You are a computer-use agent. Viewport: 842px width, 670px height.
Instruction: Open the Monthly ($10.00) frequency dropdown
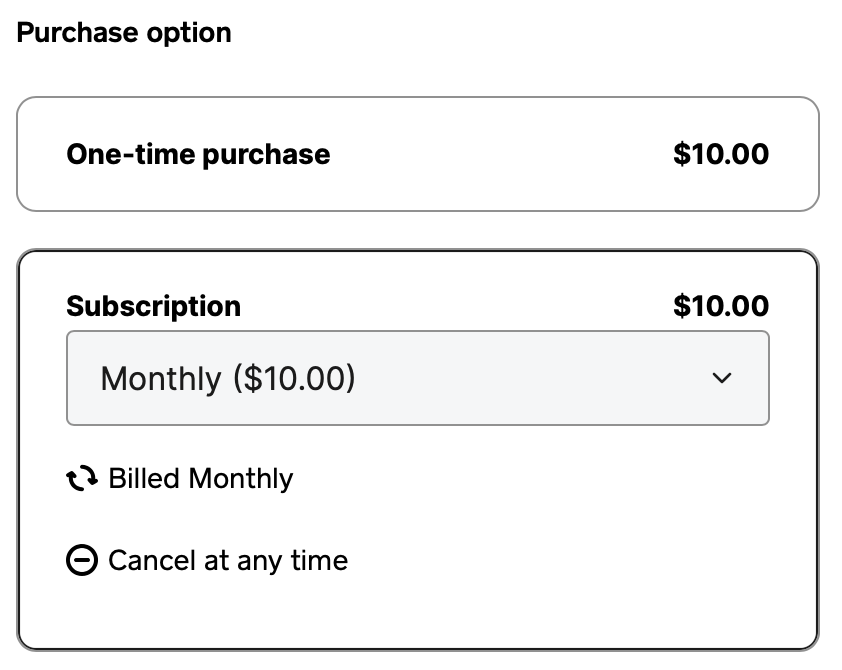pyautogui.click(x=418, y=378)
